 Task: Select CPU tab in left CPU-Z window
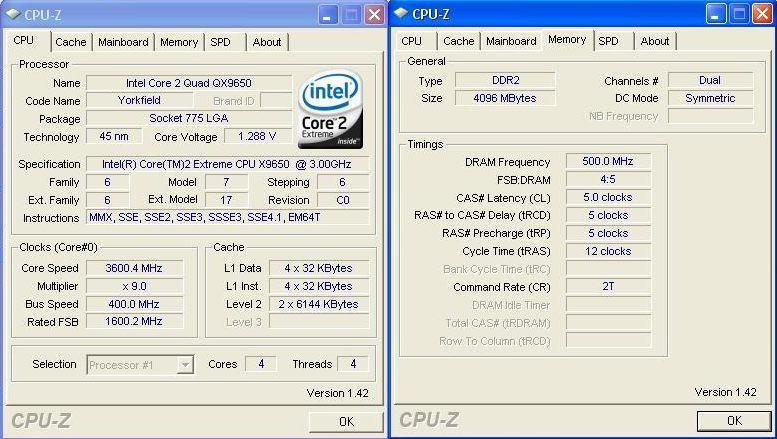pyautogui.click(x=24, y=40)
